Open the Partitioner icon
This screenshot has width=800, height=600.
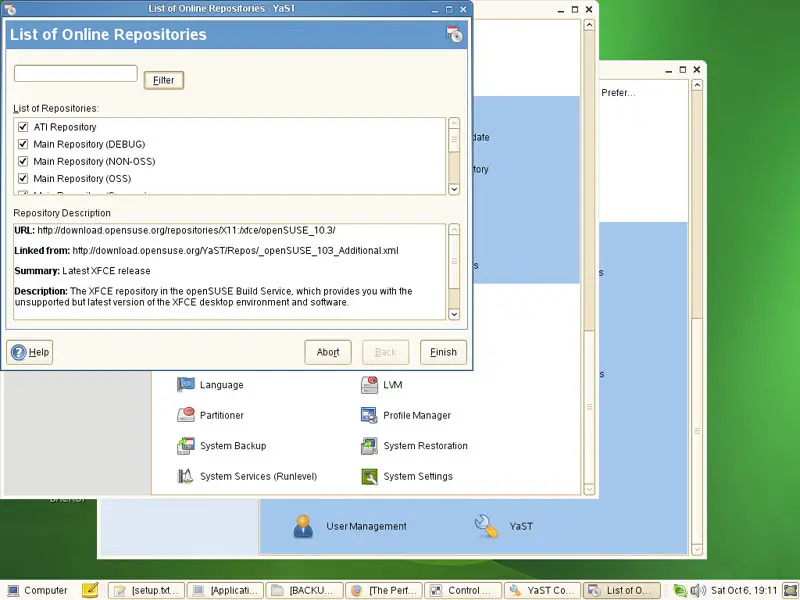186,415
